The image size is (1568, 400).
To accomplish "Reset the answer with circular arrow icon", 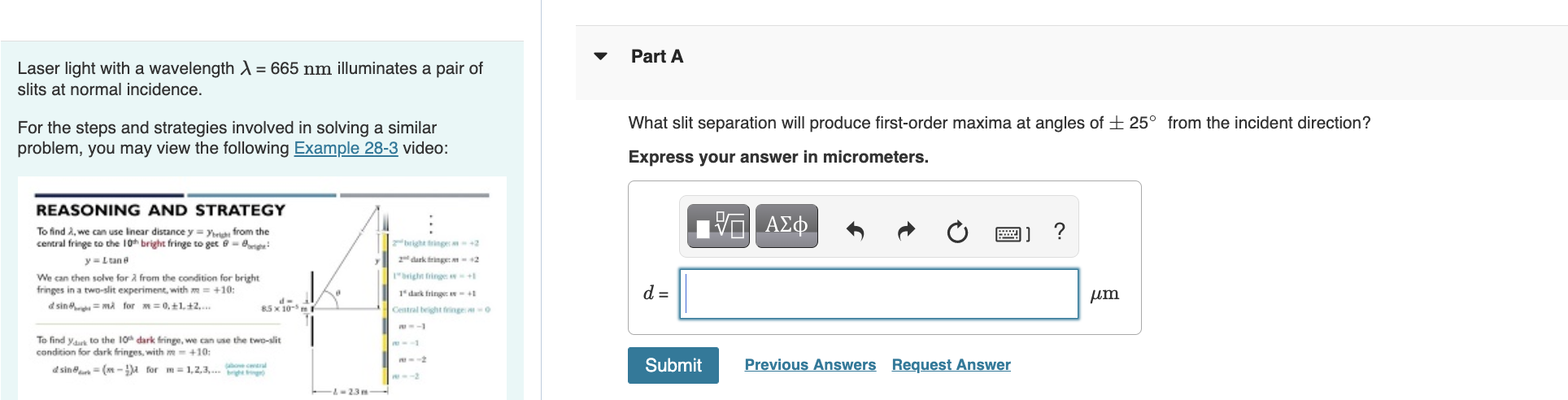I will point(957,233).
